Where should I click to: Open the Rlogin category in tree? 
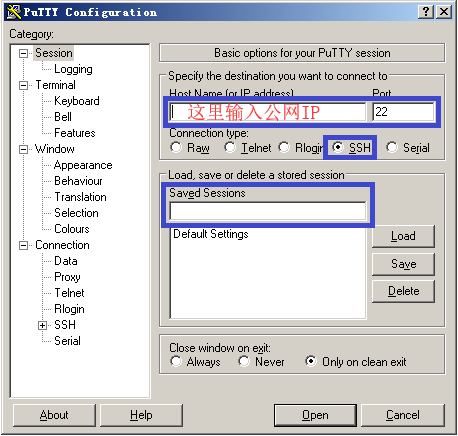tap(69, 309)
